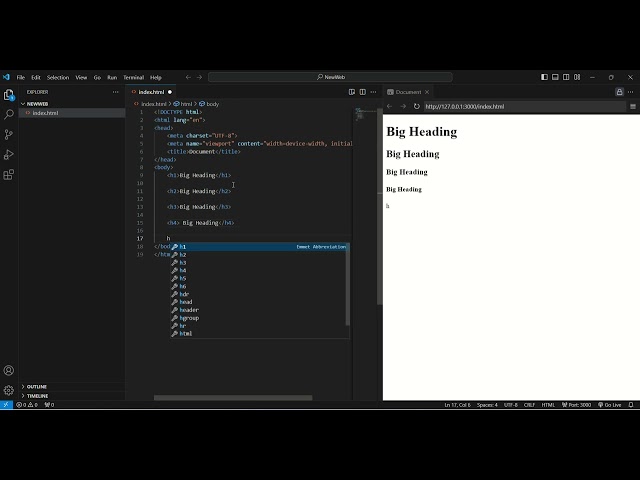Click the VS Code logo icon

(6, 77)
